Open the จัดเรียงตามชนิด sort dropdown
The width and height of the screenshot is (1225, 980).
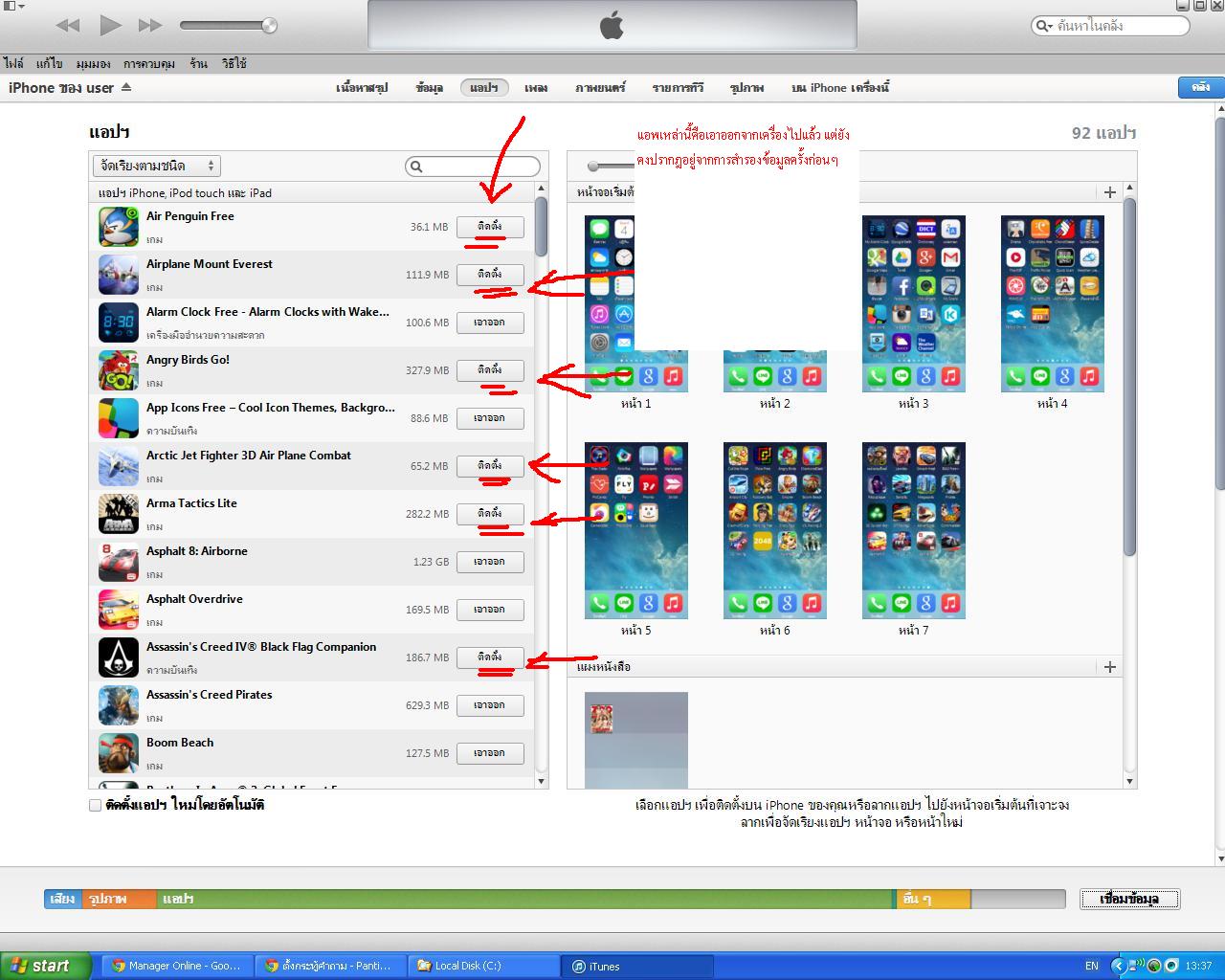[x=157, y=166]
